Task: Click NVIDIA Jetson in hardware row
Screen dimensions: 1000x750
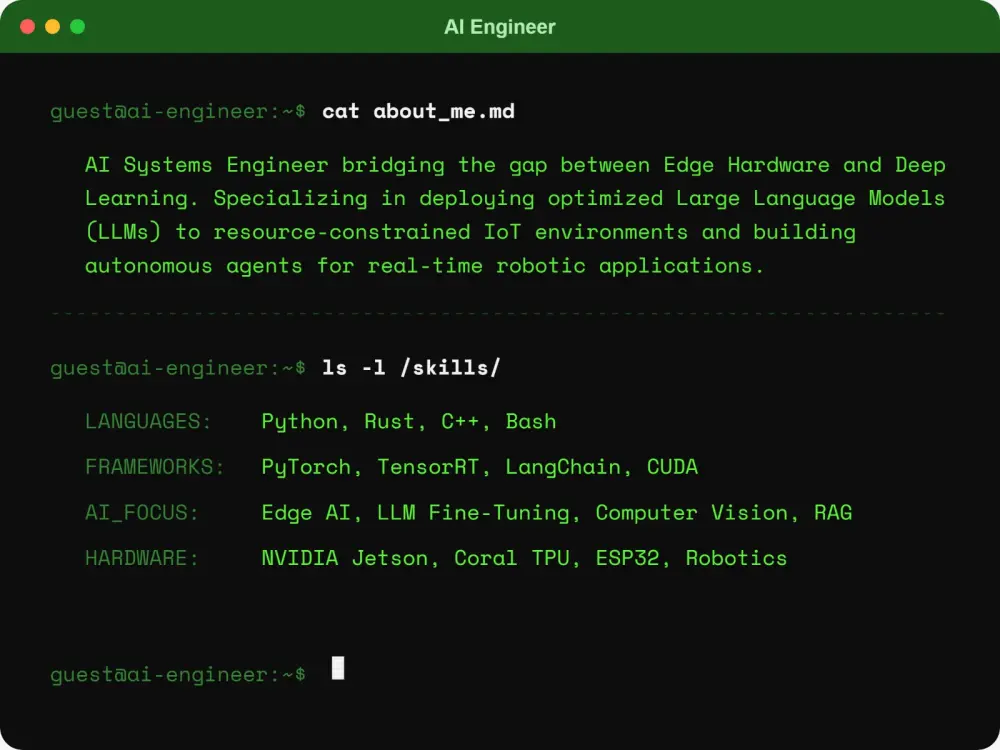Action: (344, 558)
